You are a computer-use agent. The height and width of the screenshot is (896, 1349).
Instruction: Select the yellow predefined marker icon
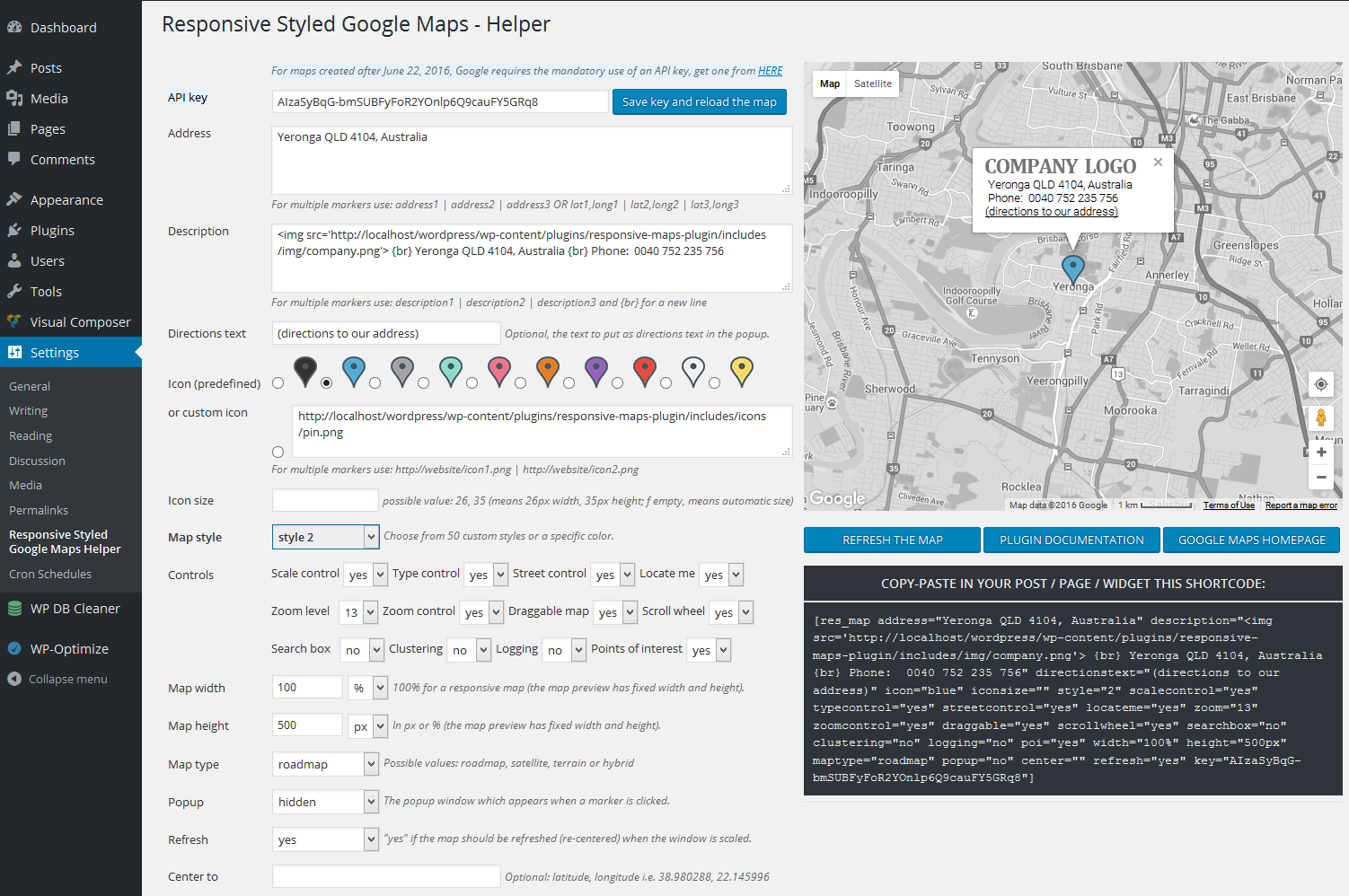tap(741, 372)
